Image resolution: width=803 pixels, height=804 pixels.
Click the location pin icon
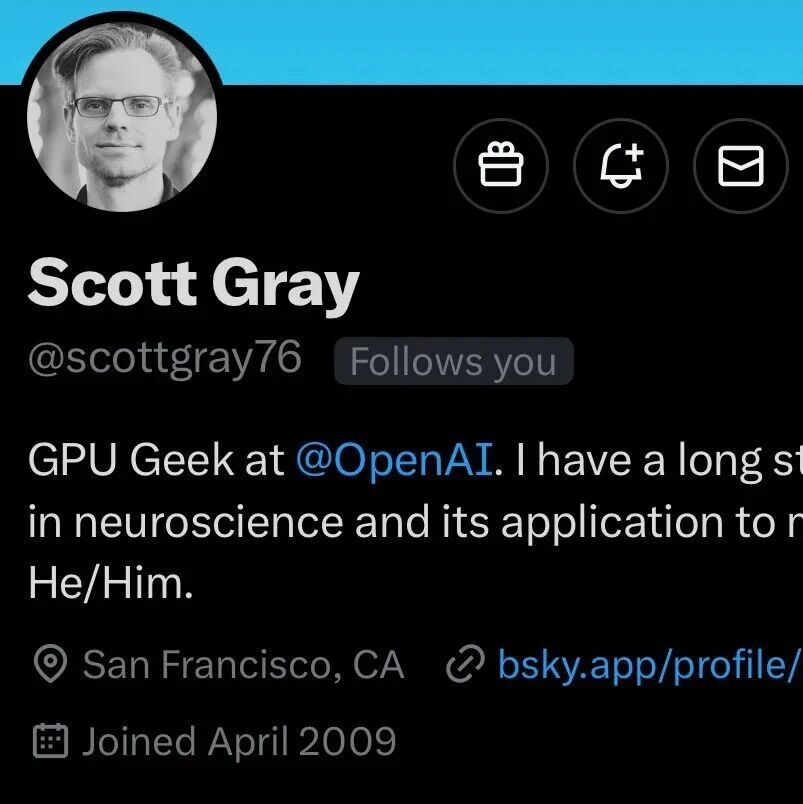pos(50,665)
